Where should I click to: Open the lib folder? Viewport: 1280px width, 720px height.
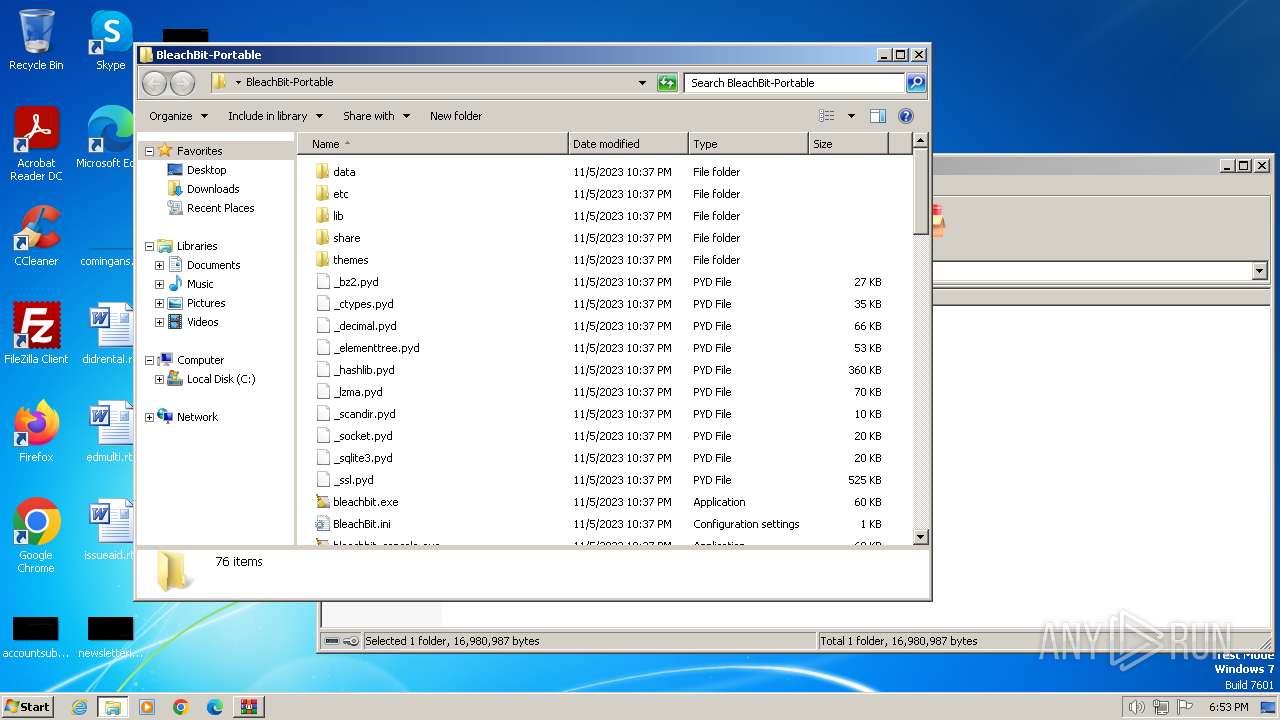(x=338, y=216)
